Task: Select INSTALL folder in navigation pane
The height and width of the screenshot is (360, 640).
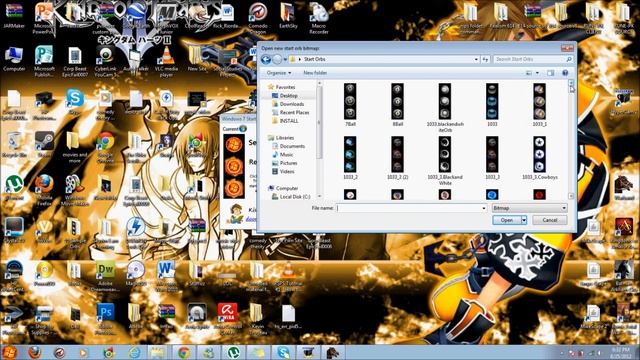Action: [289, 121]
